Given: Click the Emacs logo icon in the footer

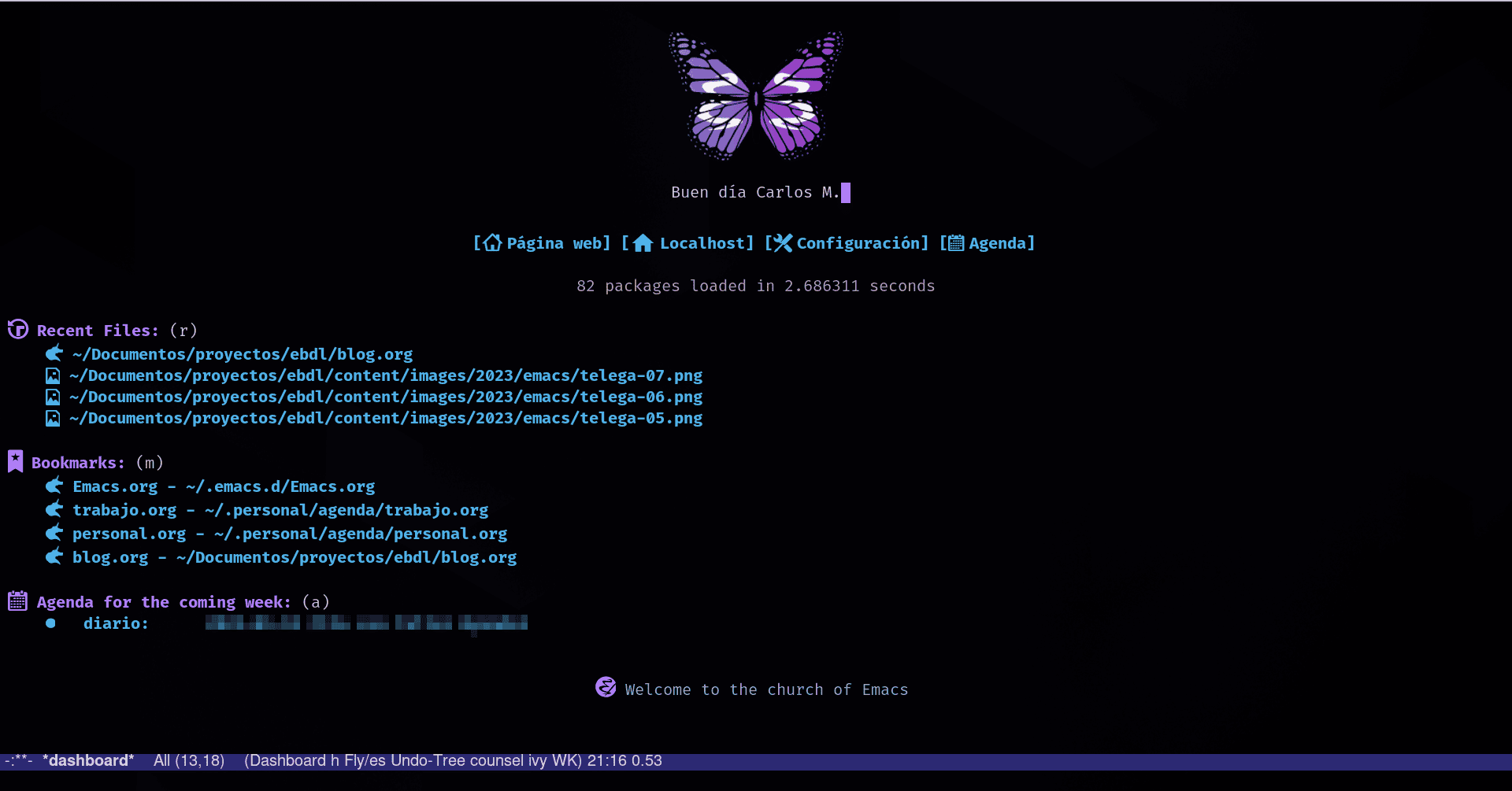Looking at the screenshot, I should (606, 687).
